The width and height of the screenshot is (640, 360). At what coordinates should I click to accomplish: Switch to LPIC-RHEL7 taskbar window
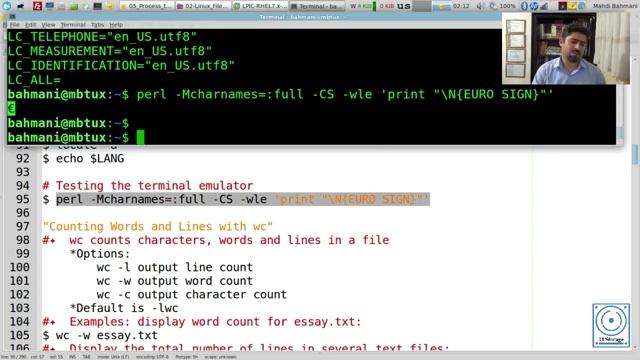260,6
